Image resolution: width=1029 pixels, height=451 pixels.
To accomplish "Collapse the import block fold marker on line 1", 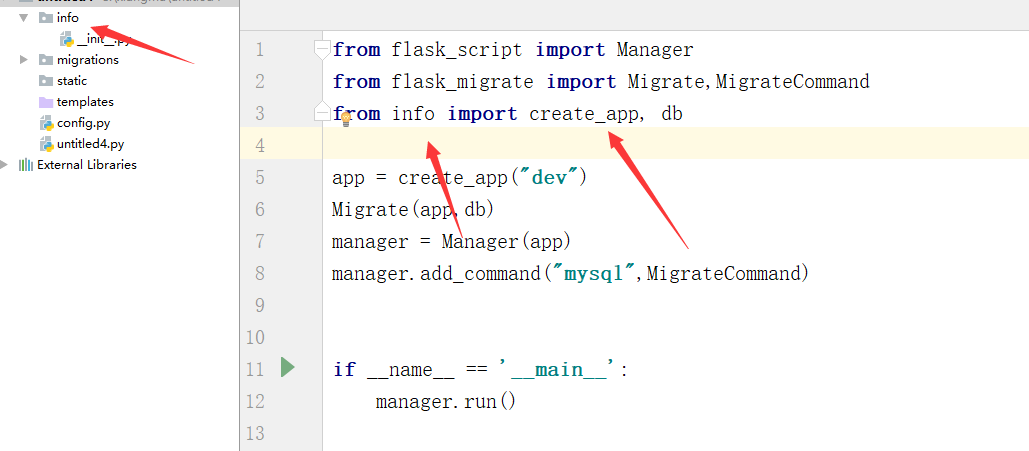I will pos(322,48).
